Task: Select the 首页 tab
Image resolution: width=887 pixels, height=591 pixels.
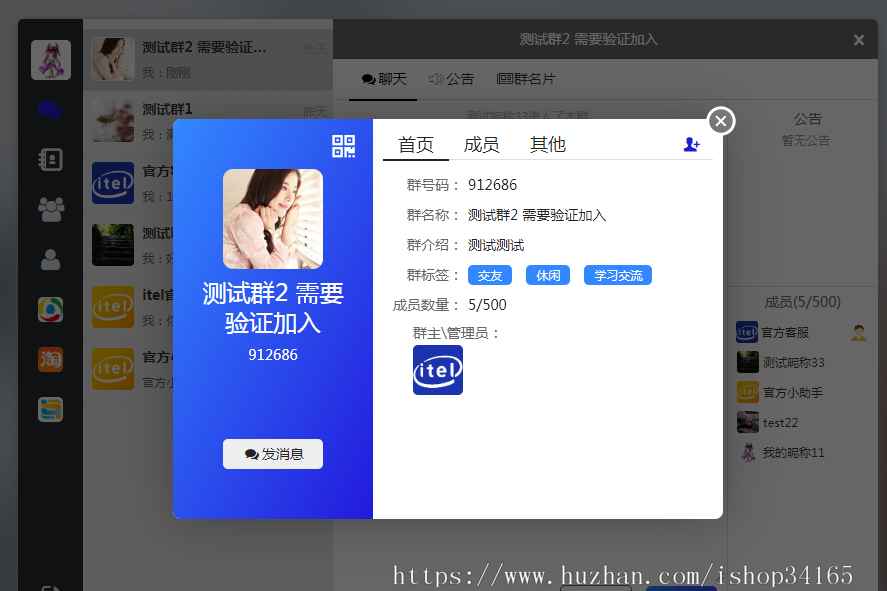Action: pos(416,145)
